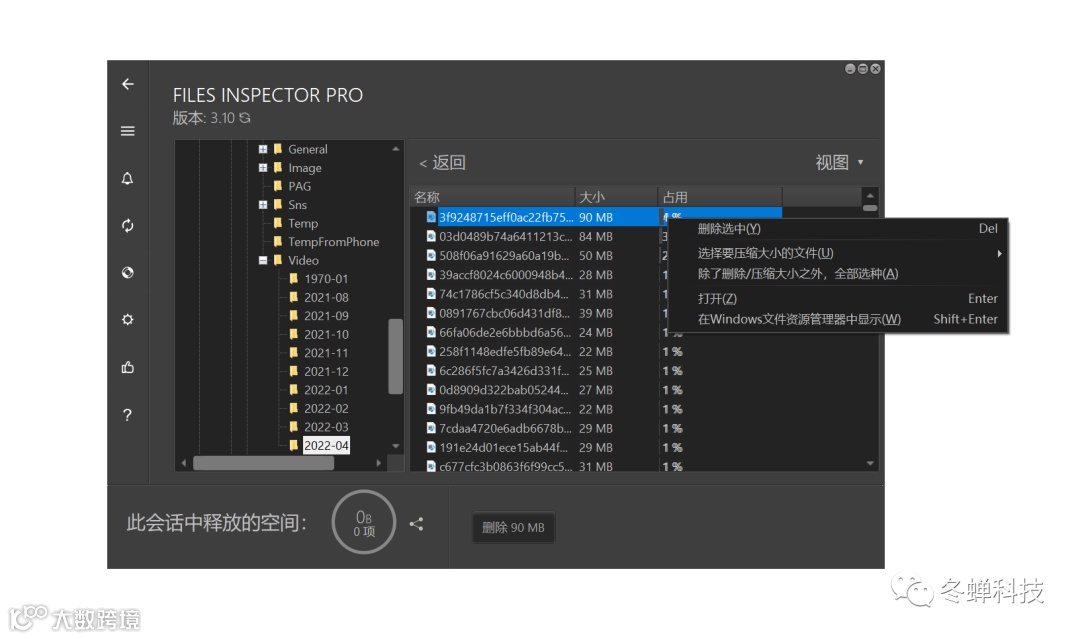Click the 返回 back link
This screenshot has height=639, width=1080.
(442, 163)
